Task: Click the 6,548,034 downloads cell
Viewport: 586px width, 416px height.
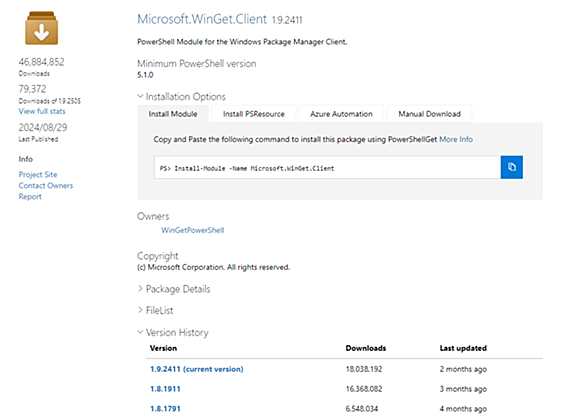Action: click(x=362, y=409)
